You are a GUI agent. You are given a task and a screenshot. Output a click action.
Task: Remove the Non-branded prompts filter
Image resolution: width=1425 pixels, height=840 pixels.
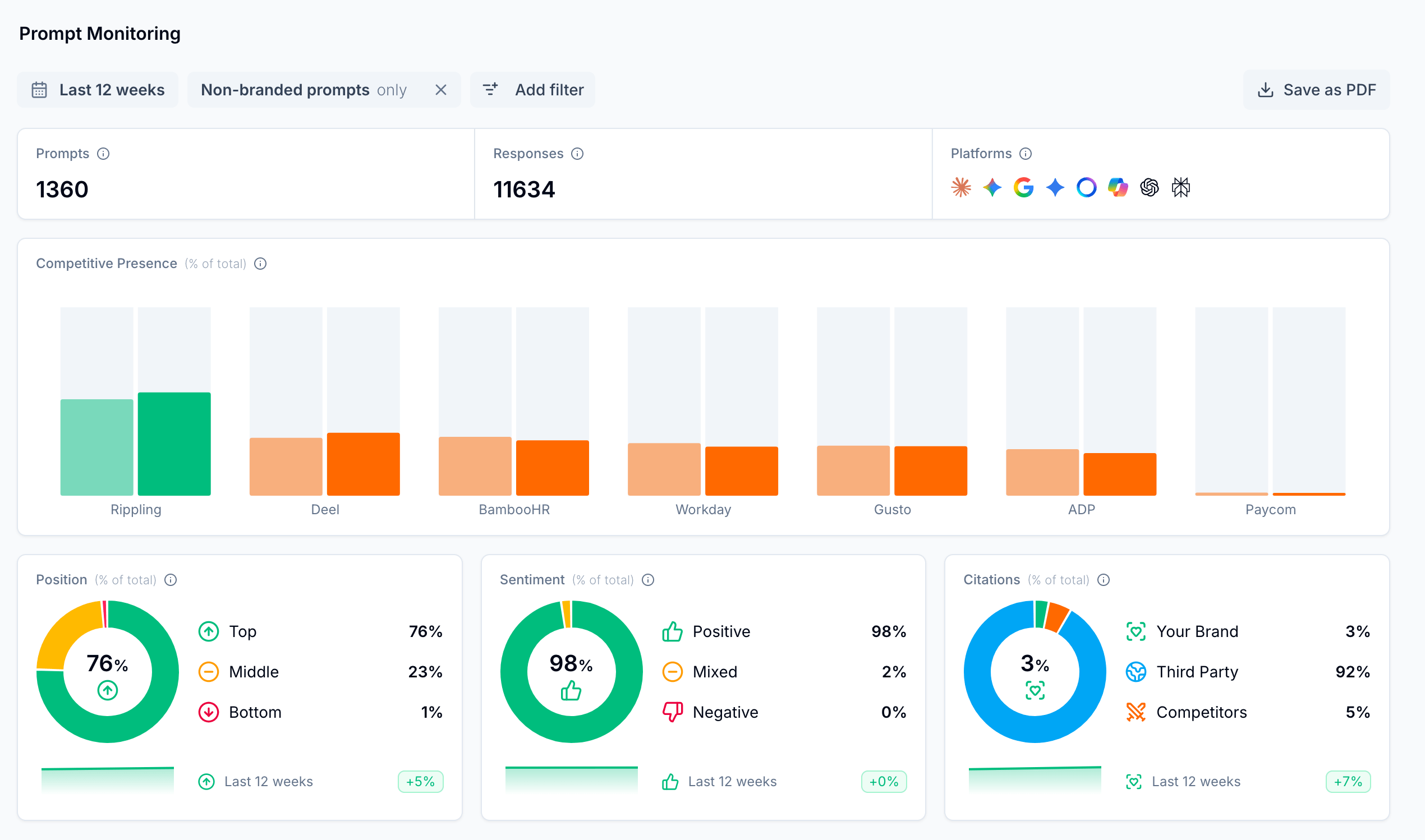(441, 89)
